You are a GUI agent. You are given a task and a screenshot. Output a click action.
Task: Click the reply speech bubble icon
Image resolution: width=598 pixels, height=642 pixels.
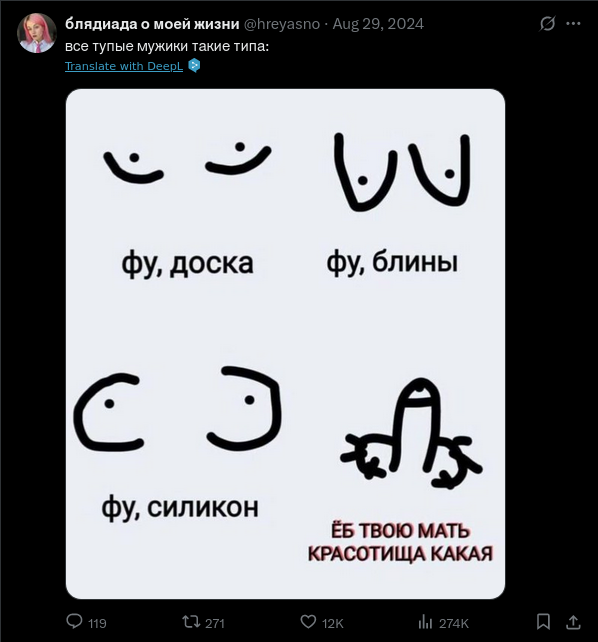(x=74, y=622)
